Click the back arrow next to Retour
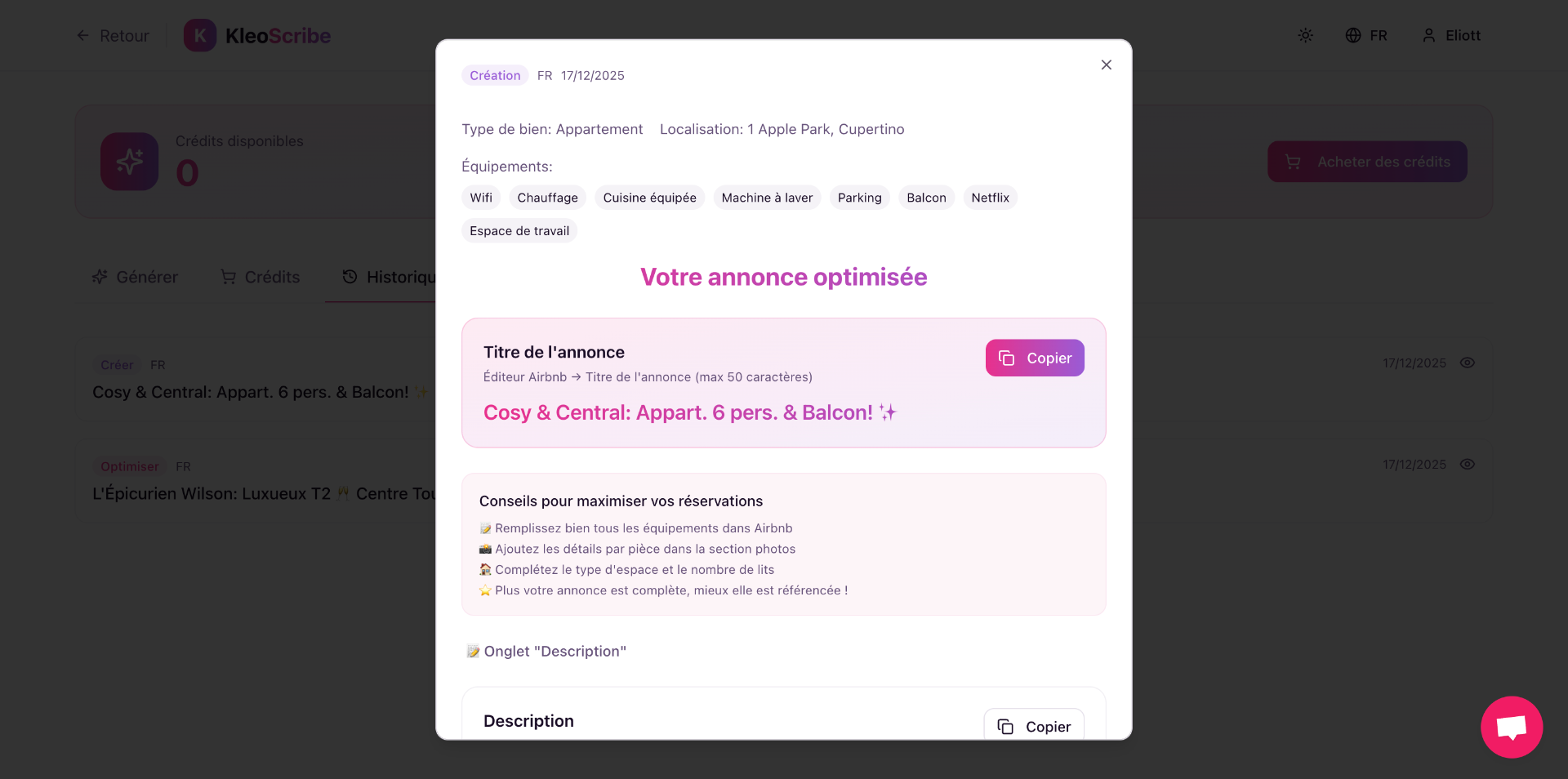 click(82, 35)
